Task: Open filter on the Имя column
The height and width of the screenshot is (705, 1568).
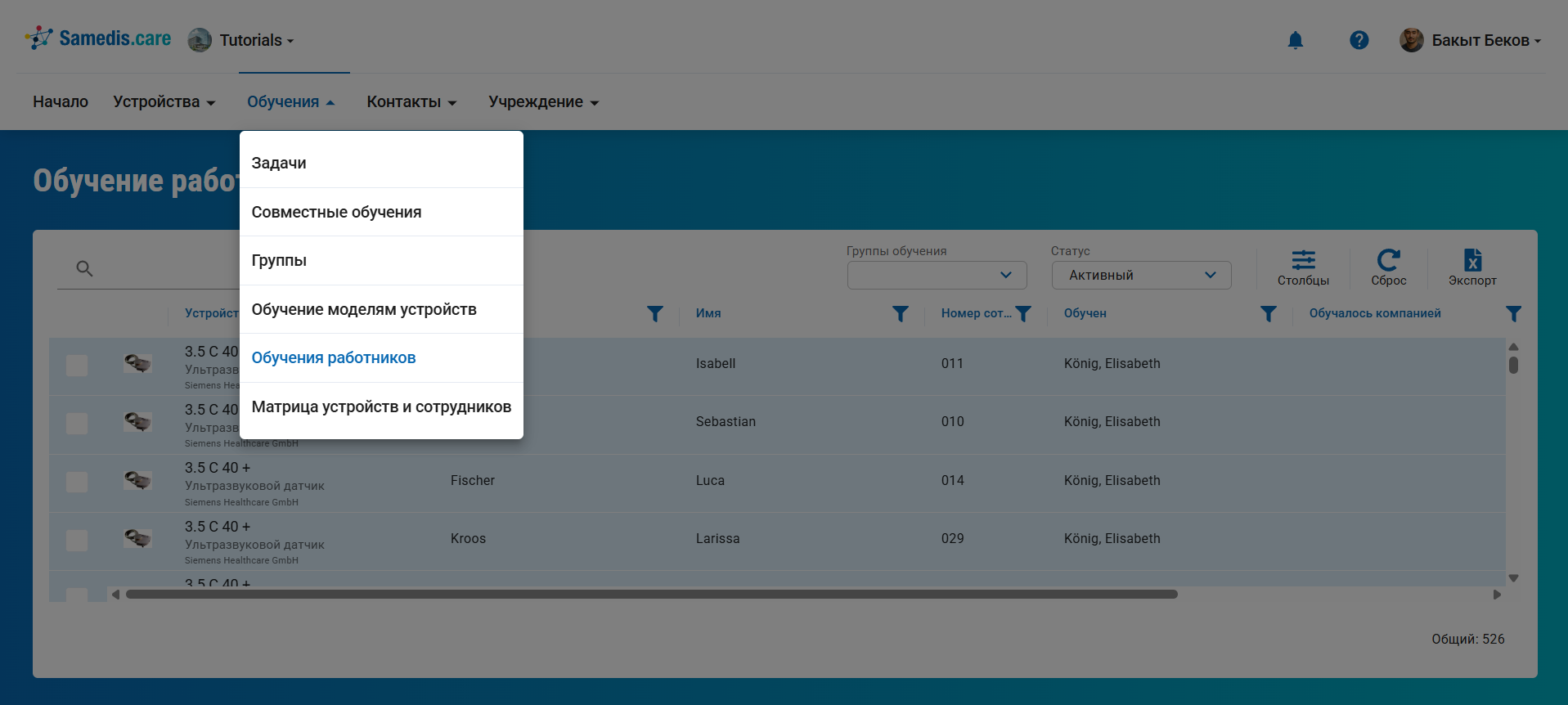Action: 900,314
